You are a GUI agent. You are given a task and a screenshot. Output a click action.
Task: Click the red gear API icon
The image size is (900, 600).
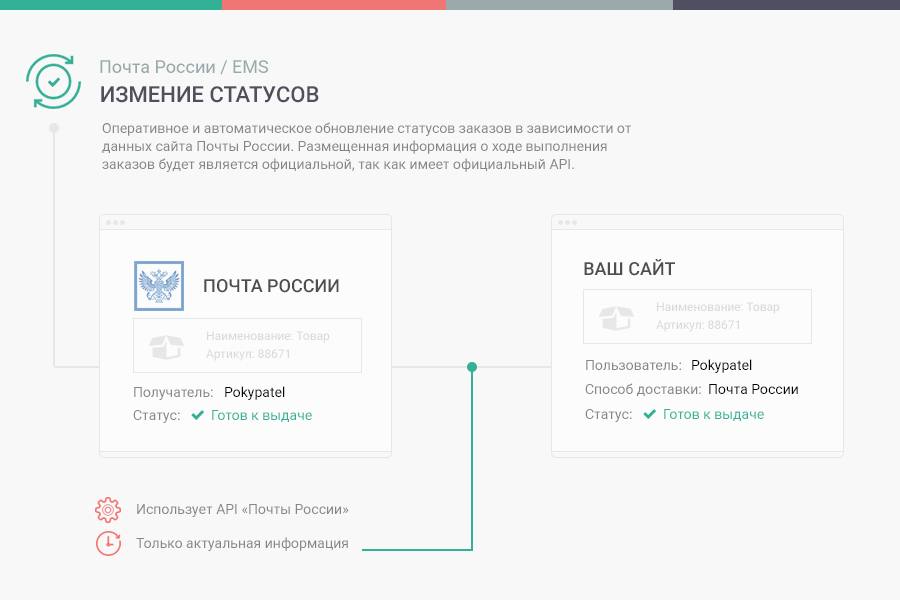coord(108,509)
